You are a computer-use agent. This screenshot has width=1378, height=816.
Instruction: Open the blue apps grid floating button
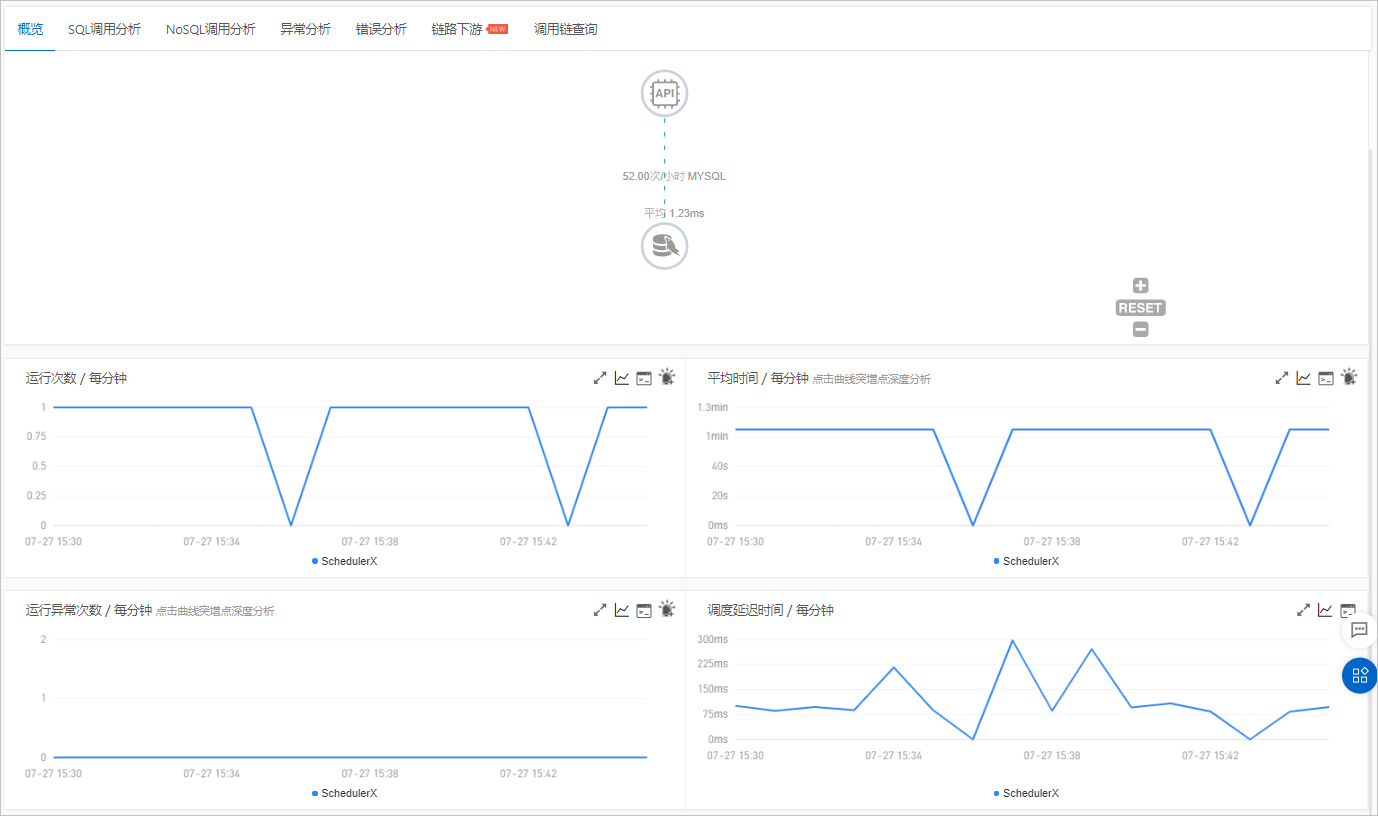(x=1359, y=675)
